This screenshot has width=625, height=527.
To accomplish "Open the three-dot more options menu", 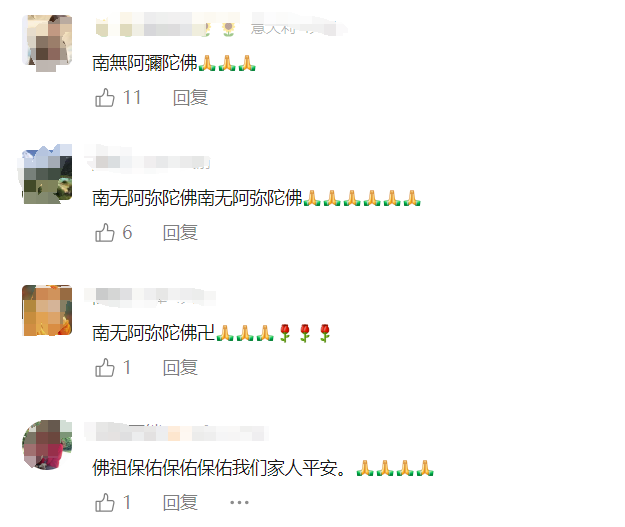I will [239, 502].
